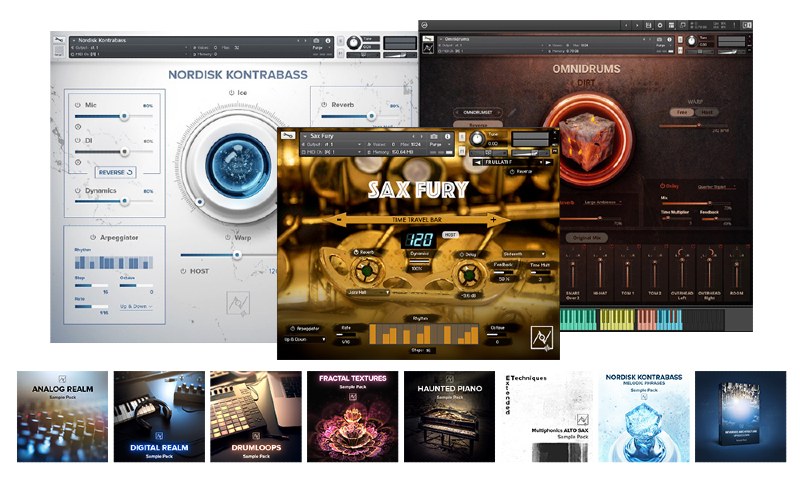The image size is (800, 480).
Task: Click the REVERSE button in Nordisk Kontrabass
Action: tap(115, 172)
